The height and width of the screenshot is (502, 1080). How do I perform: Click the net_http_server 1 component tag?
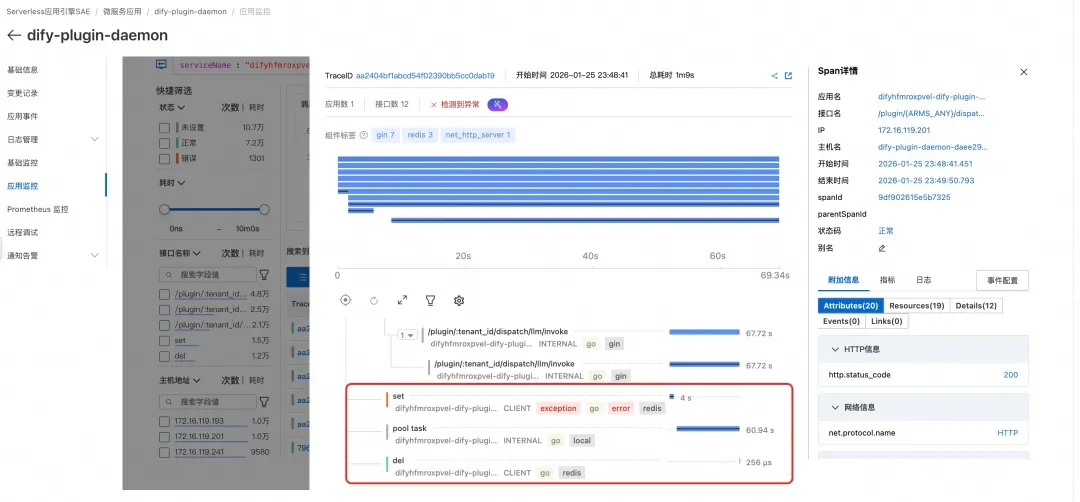click(x=478, y=135)
